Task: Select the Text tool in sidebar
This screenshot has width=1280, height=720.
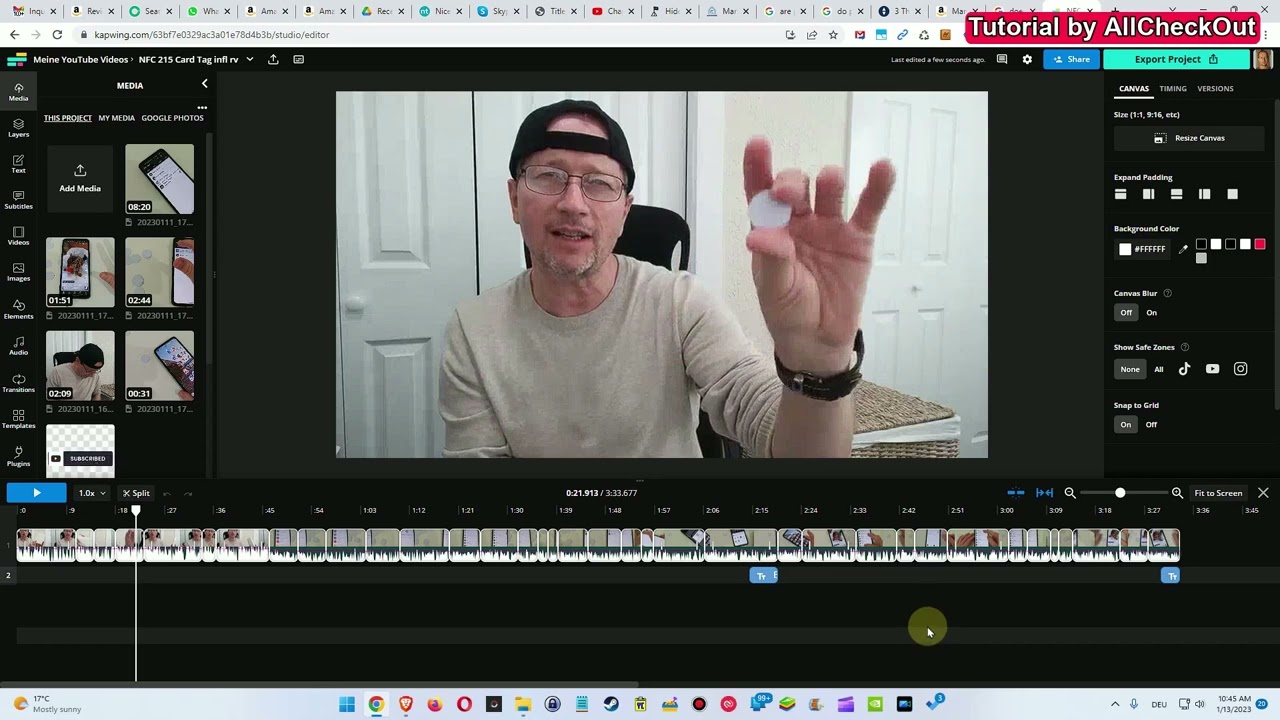Action: tap(18, 164)
